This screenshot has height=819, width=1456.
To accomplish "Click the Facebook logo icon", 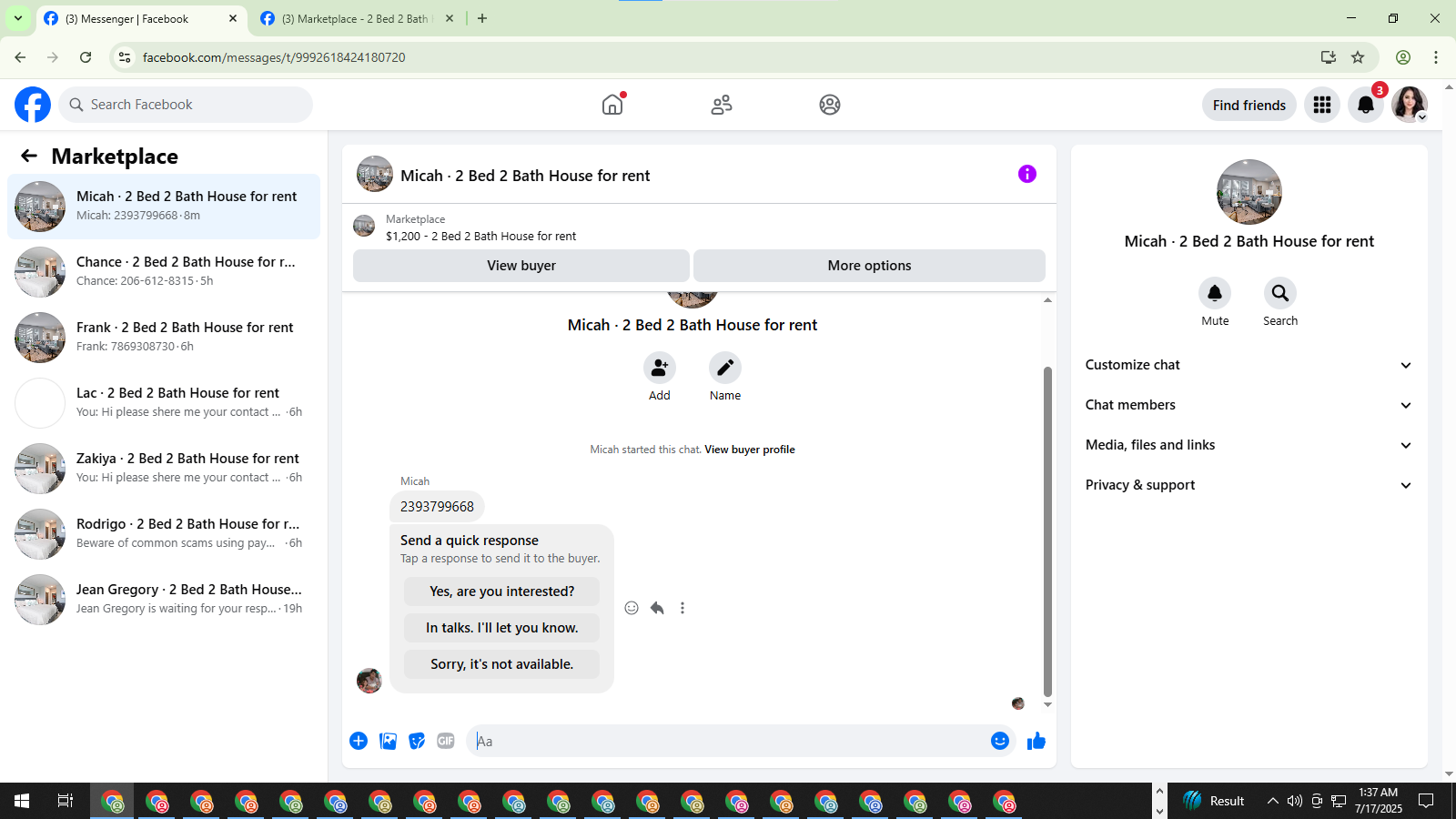I will coord(33,105).
